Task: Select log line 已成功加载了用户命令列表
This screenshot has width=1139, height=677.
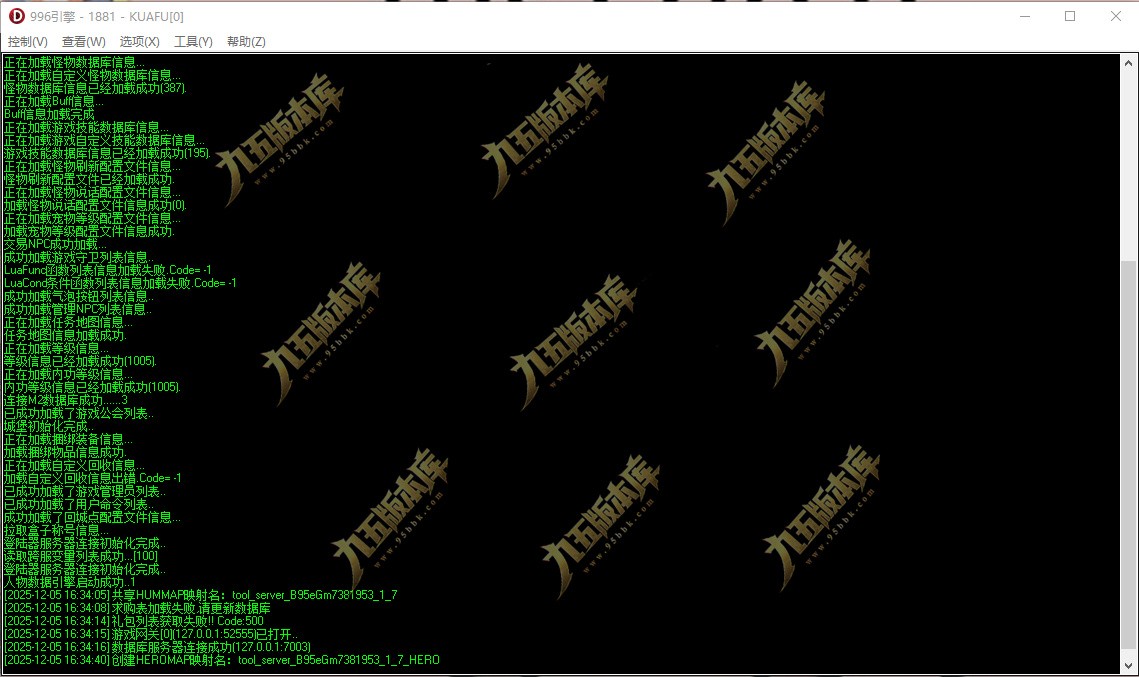Action: point(78,504)
